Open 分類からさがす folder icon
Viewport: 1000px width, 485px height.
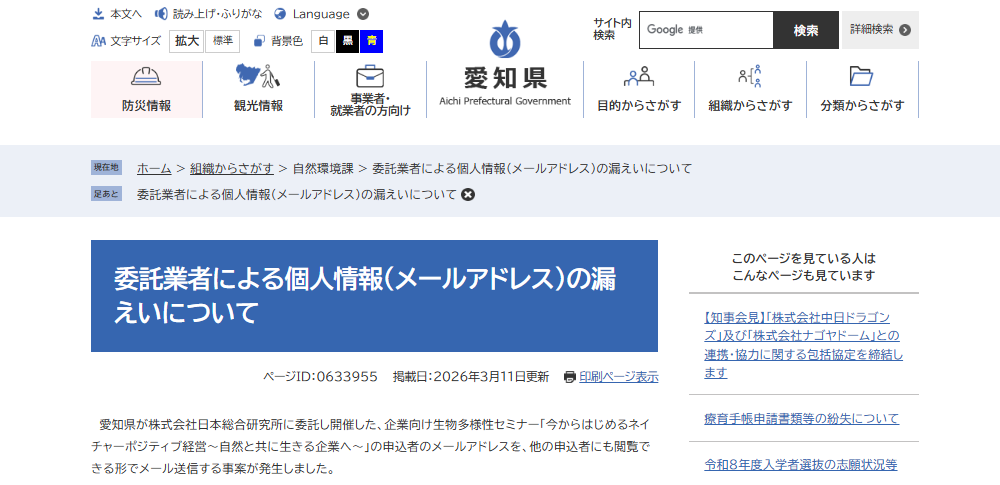click(x=861, y=77)
